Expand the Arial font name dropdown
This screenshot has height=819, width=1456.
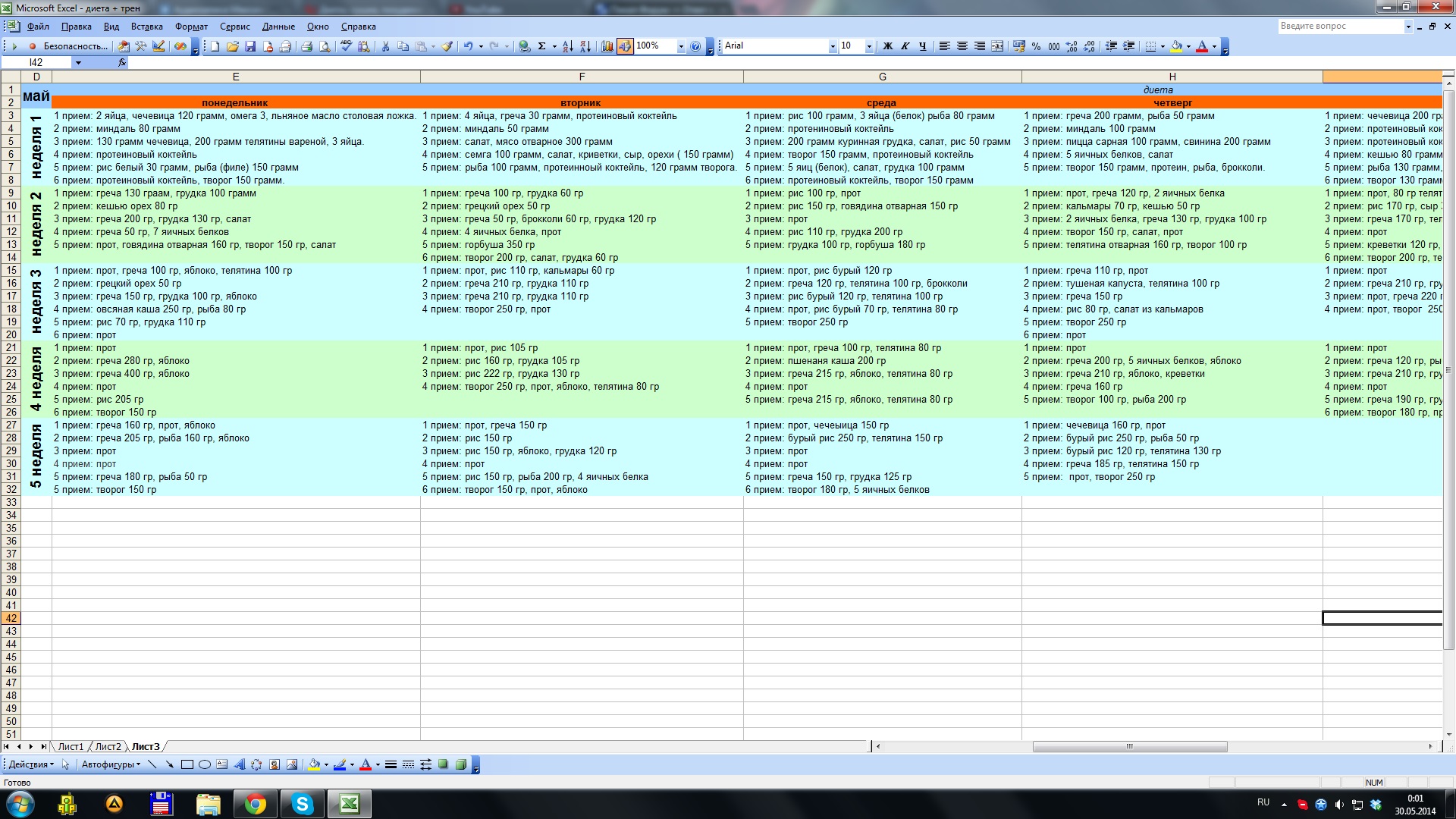click(832, 46)
